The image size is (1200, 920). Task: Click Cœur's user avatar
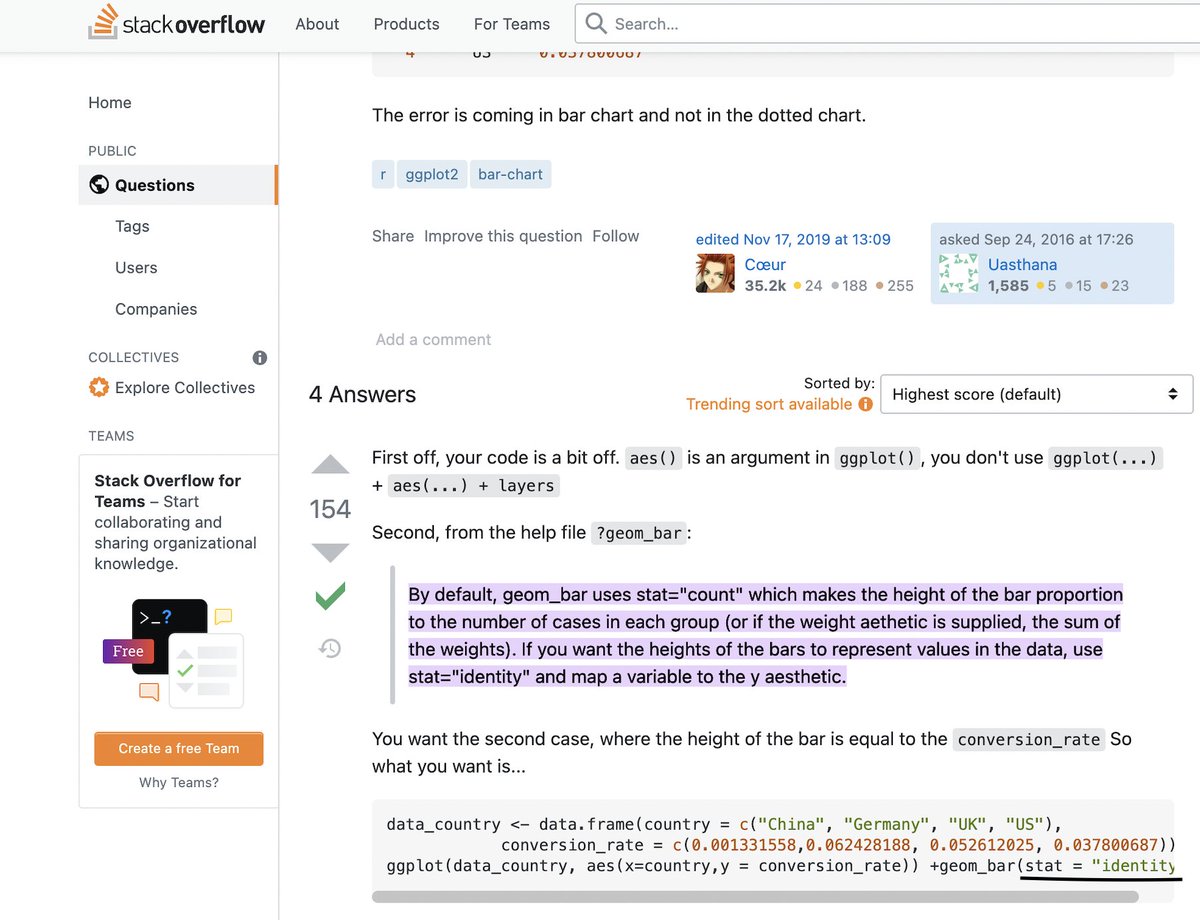point(714,272)
